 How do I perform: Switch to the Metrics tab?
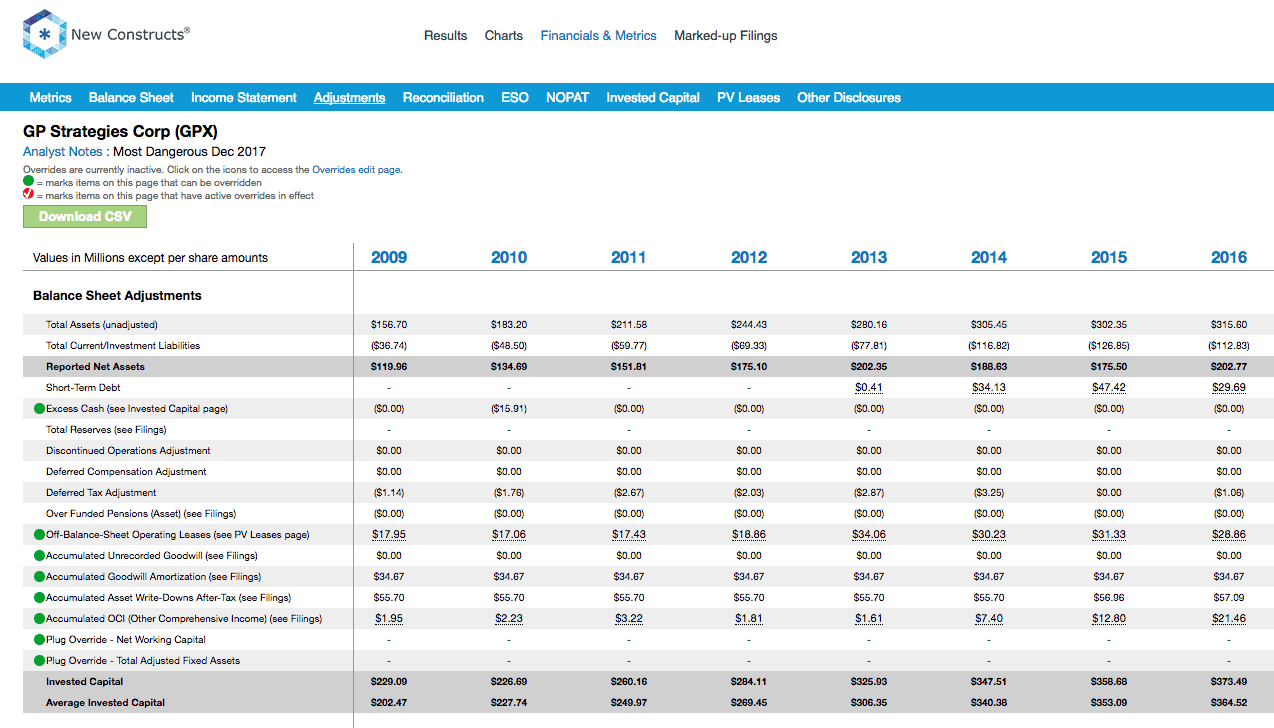pos(51,97)
